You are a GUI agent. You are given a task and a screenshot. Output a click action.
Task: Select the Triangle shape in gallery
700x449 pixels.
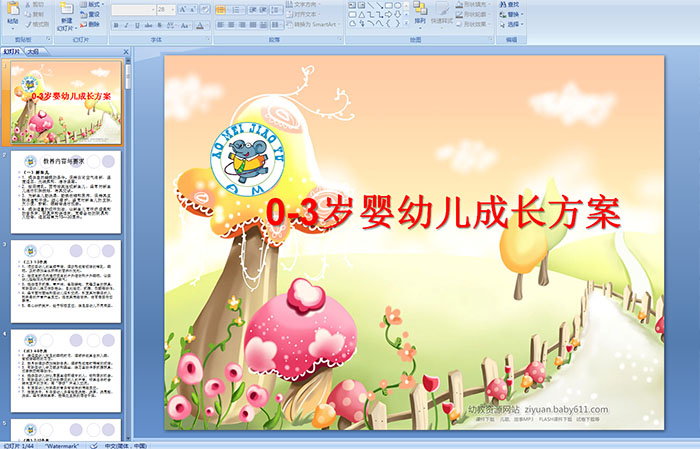(x=362, y=15)
